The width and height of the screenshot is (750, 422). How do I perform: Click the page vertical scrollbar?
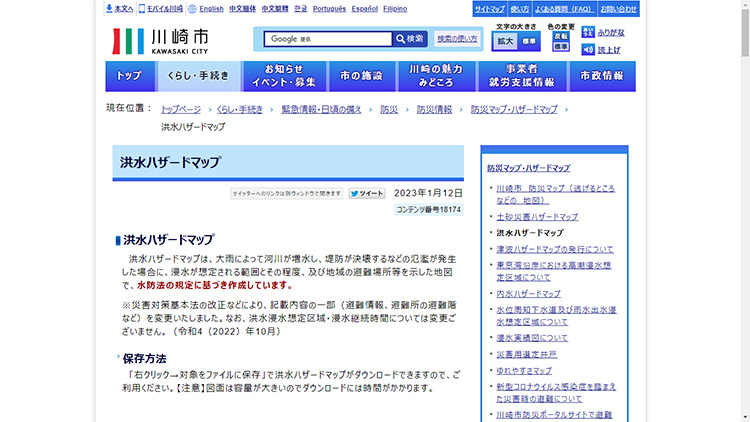(743, 200)
